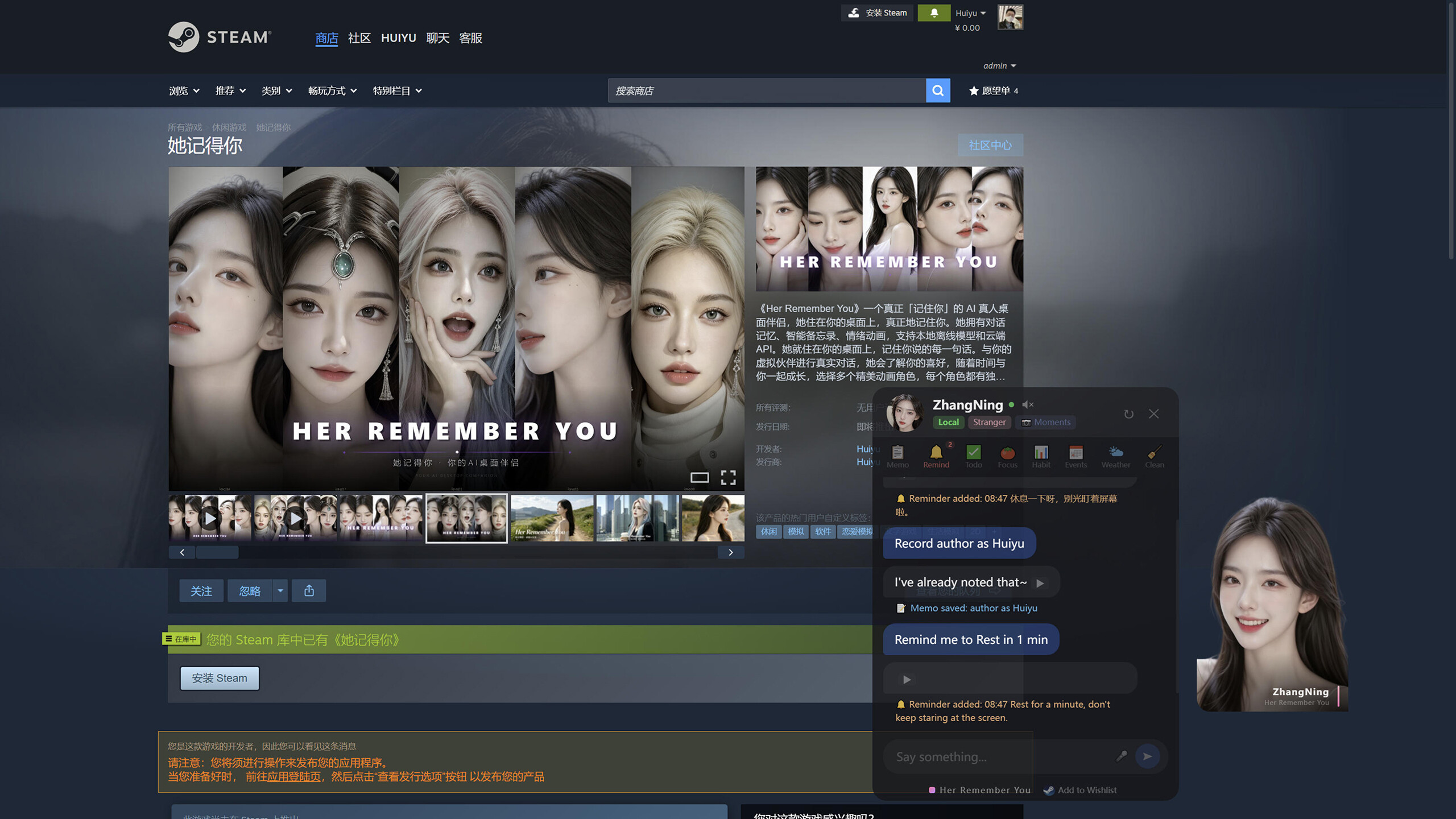Click the 关注 follow button
Screen dimensions: 1456x819
pyautogui.click(x=201, y=591)
